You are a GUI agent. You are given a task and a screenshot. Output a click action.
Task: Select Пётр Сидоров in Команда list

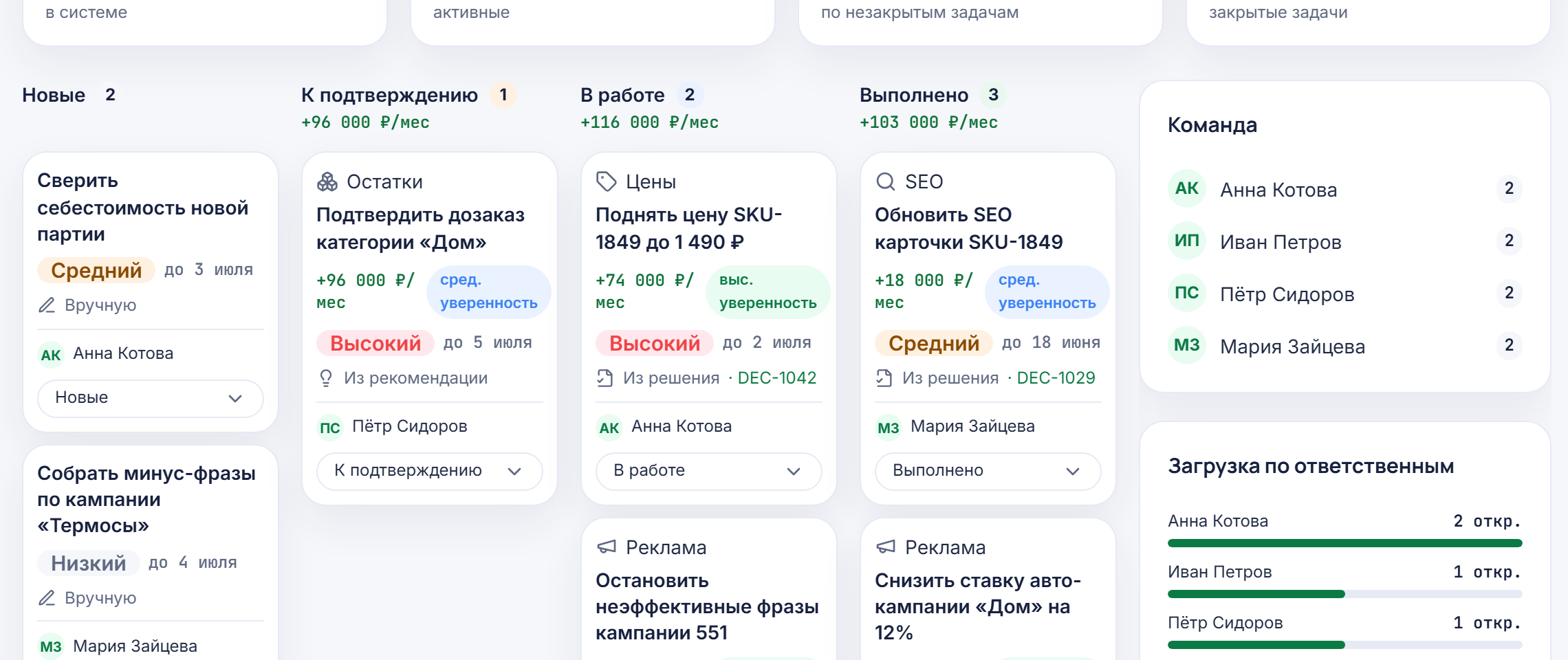click(x=1344, y=293)
